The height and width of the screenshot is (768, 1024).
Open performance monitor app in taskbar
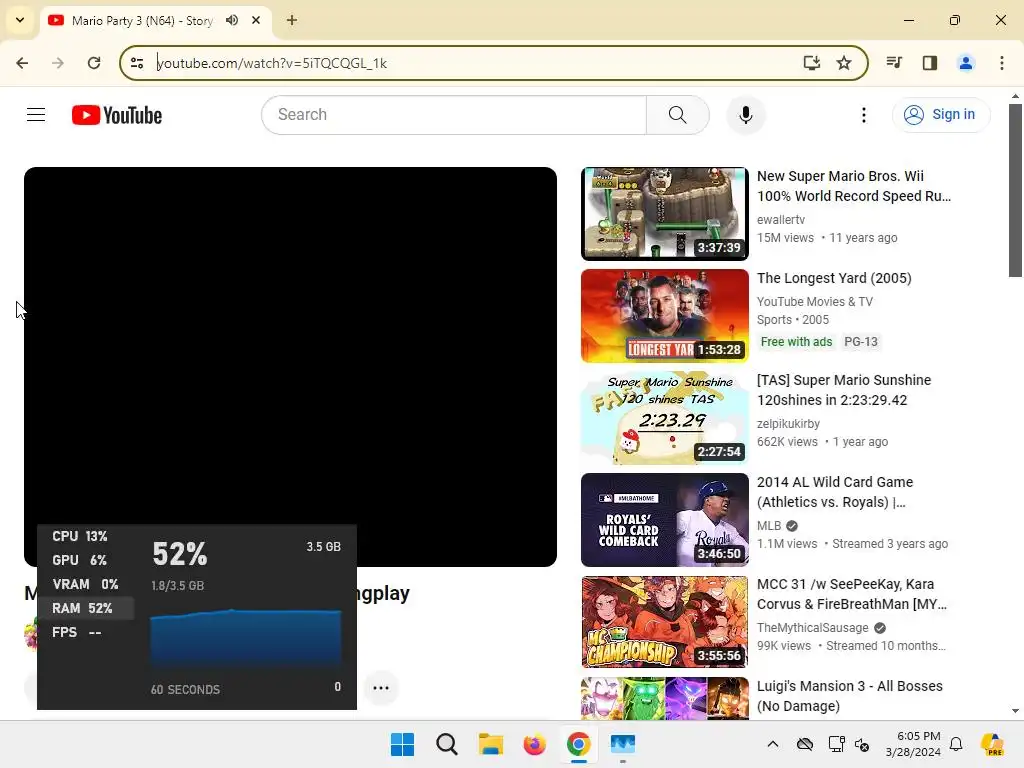622,744
